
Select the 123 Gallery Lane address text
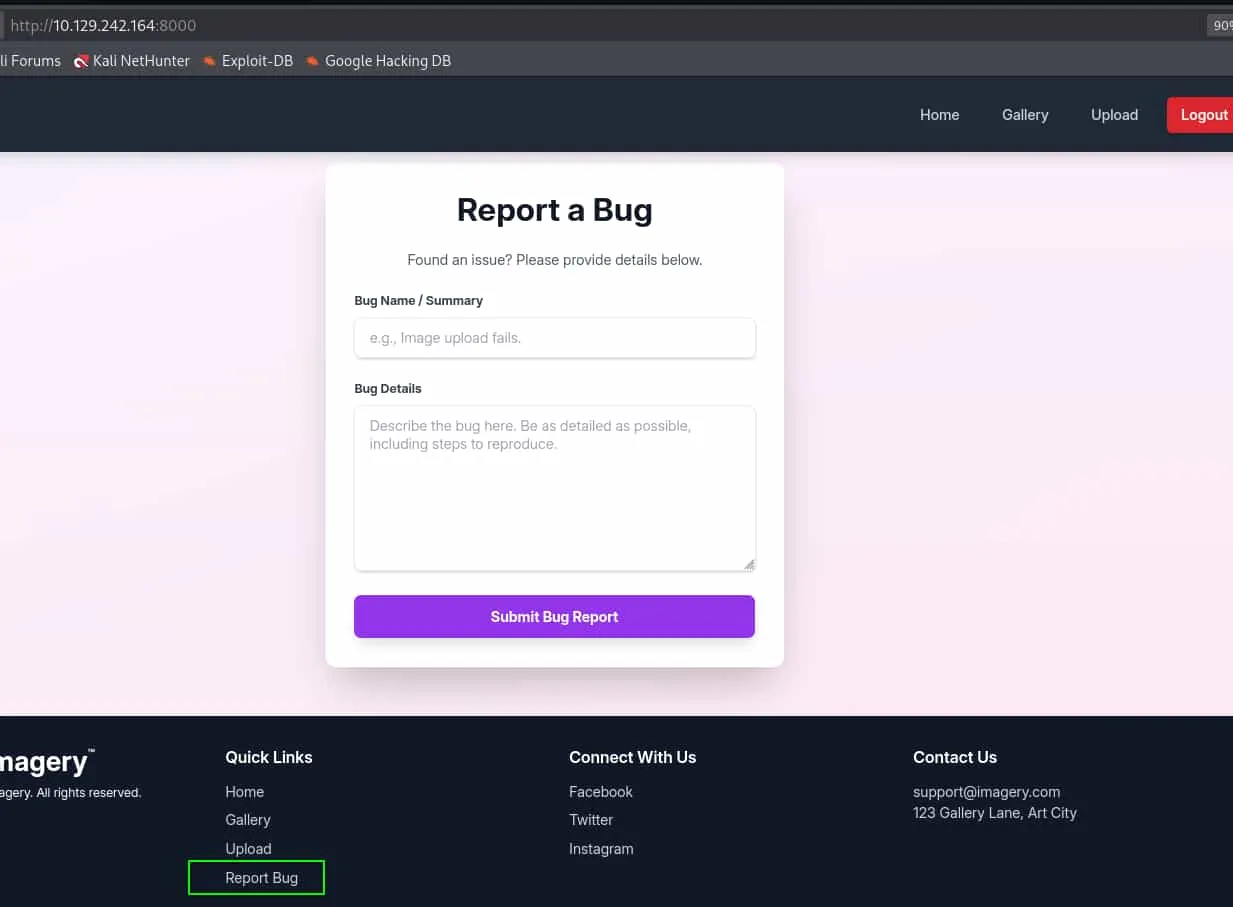[x=995, y=813]
